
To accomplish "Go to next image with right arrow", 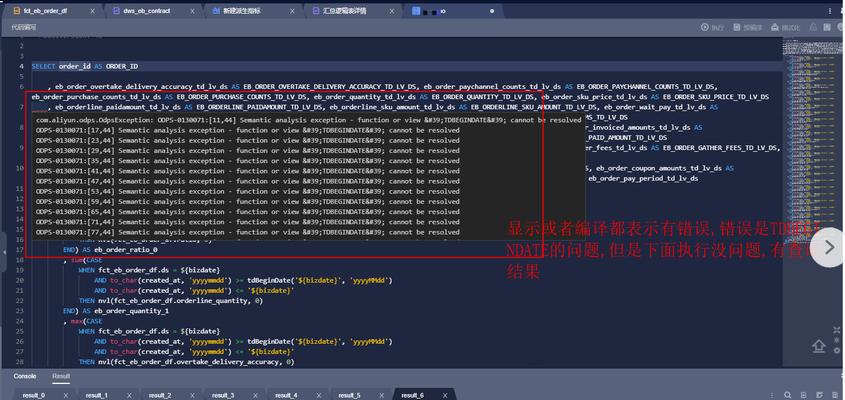I will 830,247.
